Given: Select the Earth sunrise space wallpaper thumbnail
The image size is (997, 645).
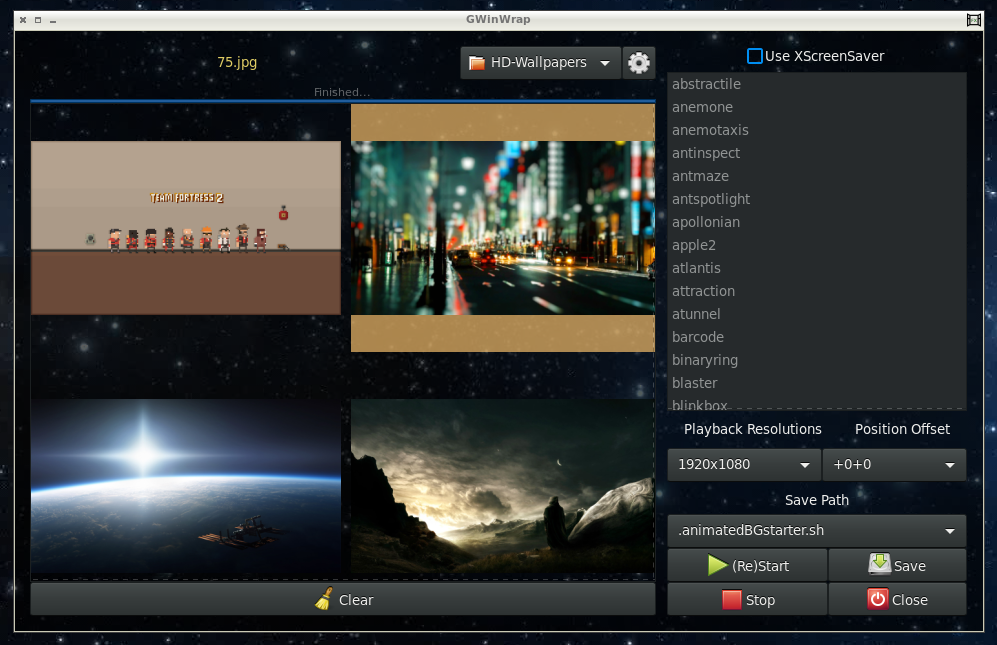Looking at the screenshot, I should pos(186,487).
